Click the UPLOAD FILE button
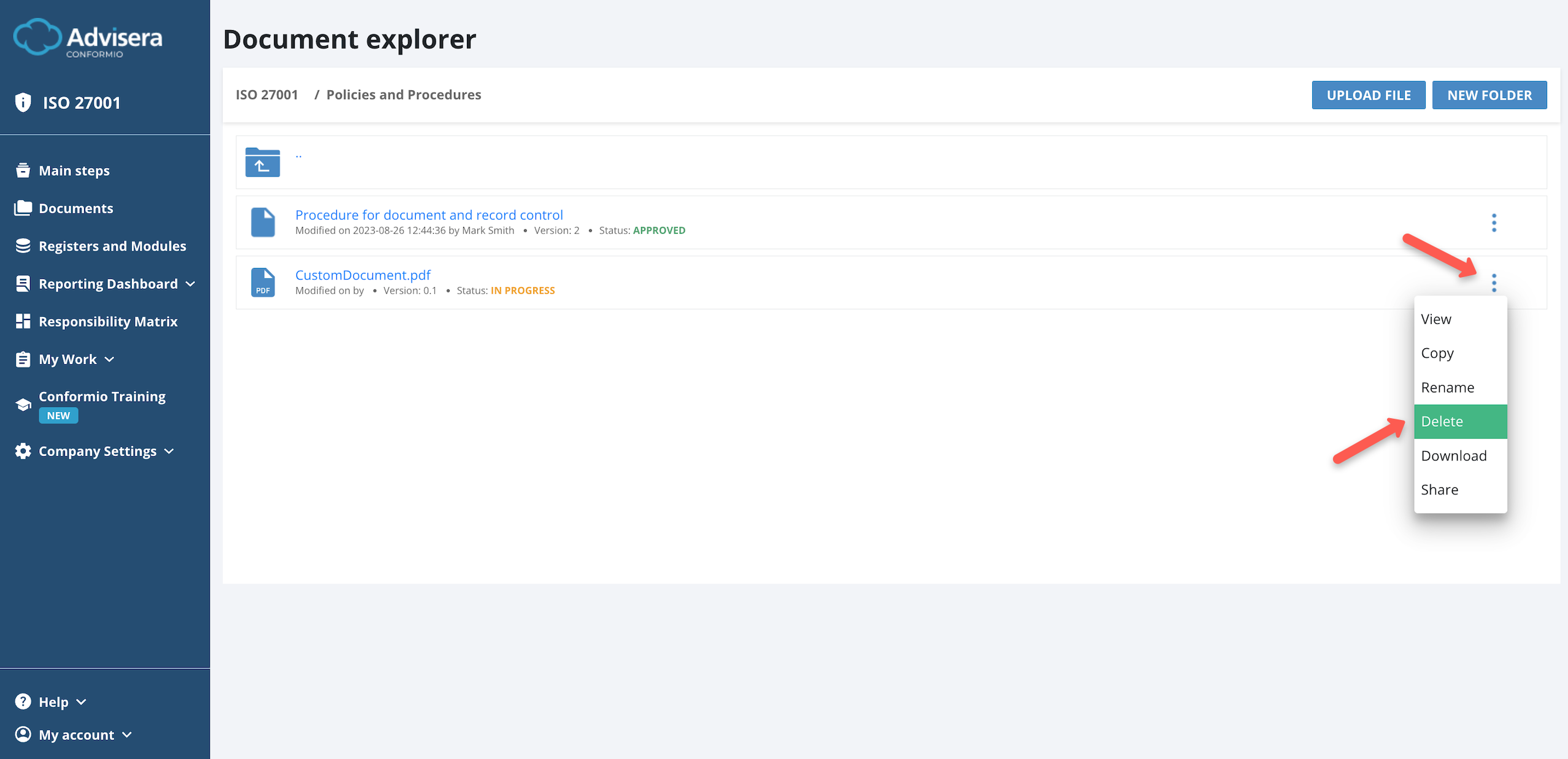 (1369, 94)
